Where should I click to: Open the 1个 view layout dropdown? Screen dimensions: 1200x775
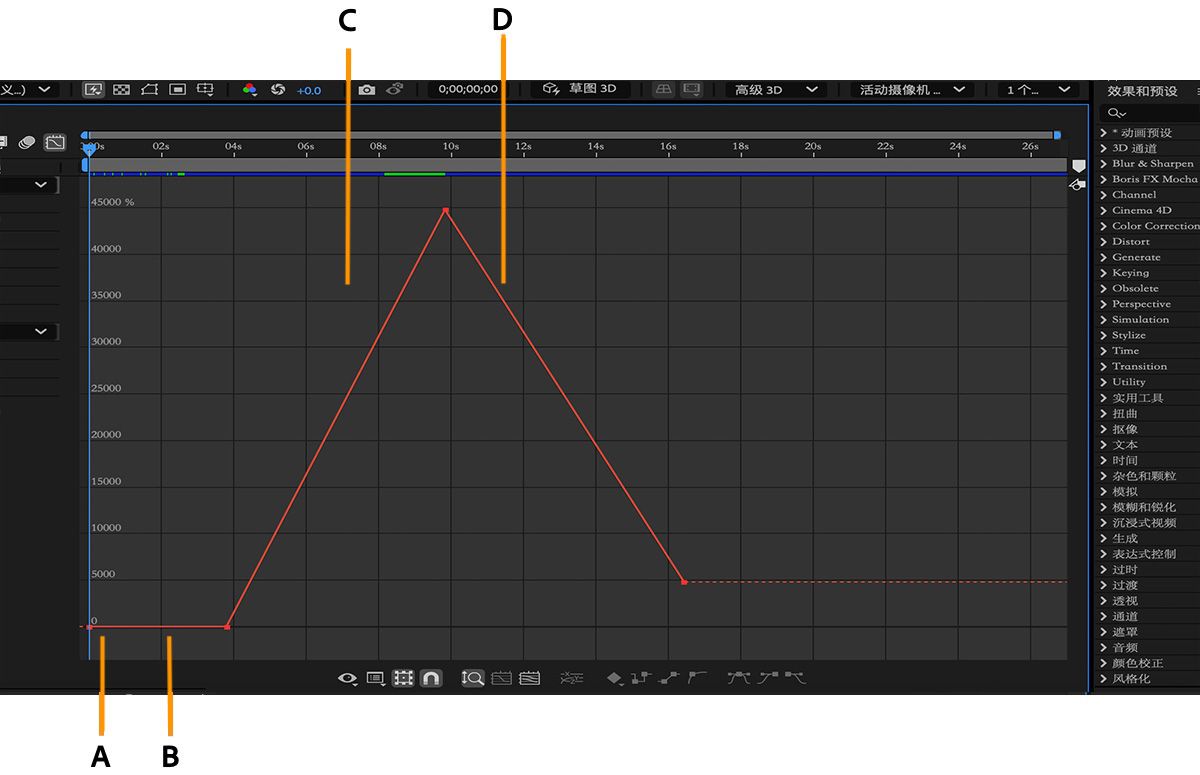1037,89
